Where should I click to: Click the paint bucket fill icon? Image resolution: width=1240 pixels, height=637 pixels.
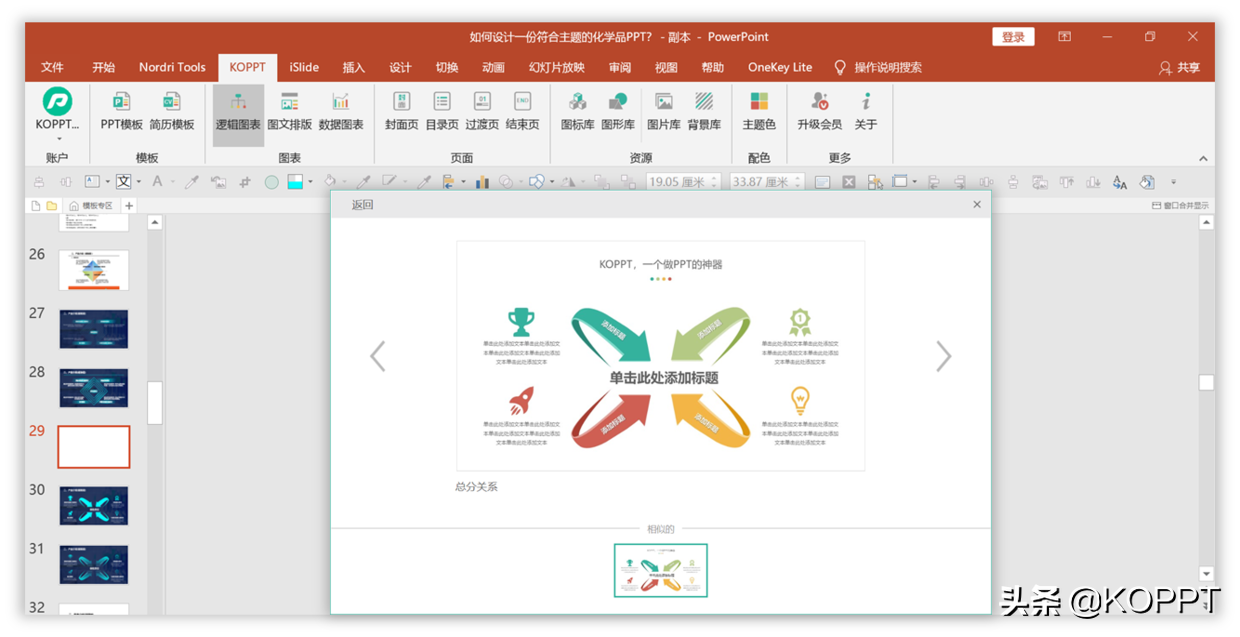pos(329,181)
